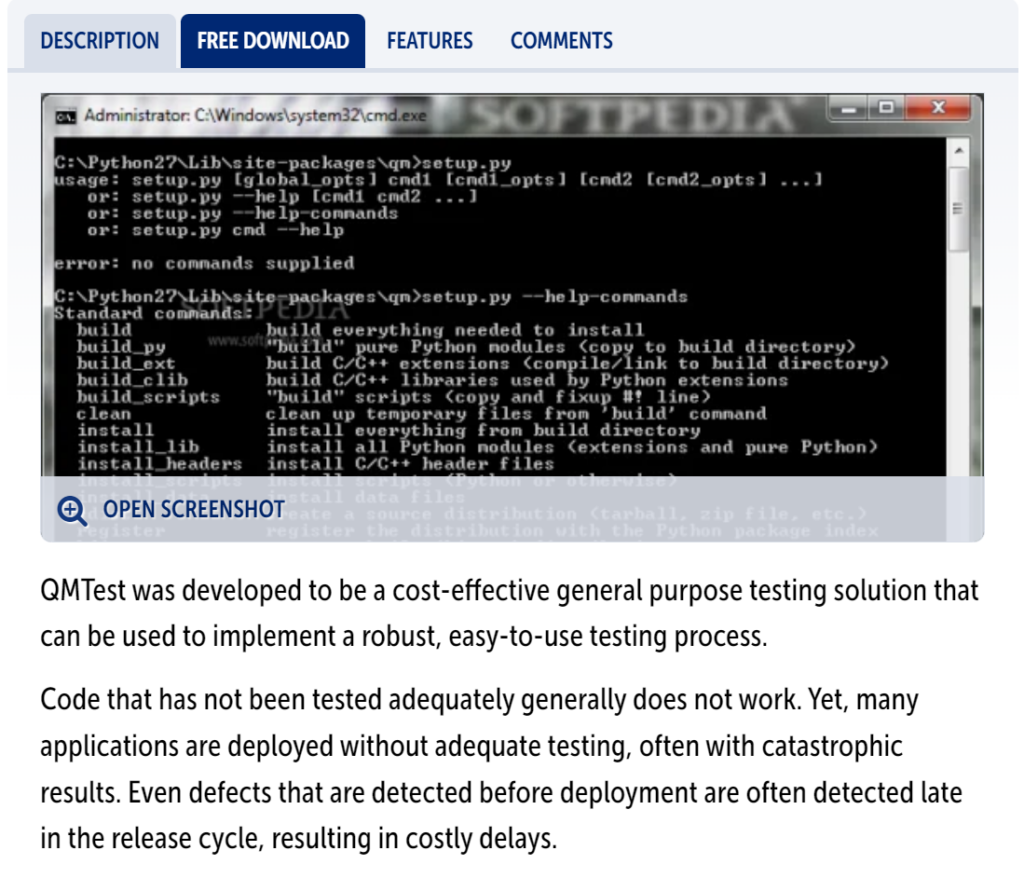Viewport: 1024px width, 878px height.
Task: Click the magnifier zoom-in icon
Action: (72, 510)
